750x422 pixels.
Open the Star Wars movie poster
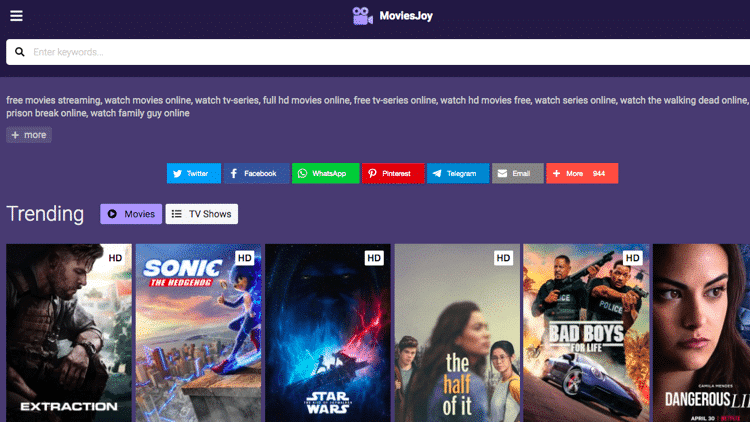(x=327, y=333)
